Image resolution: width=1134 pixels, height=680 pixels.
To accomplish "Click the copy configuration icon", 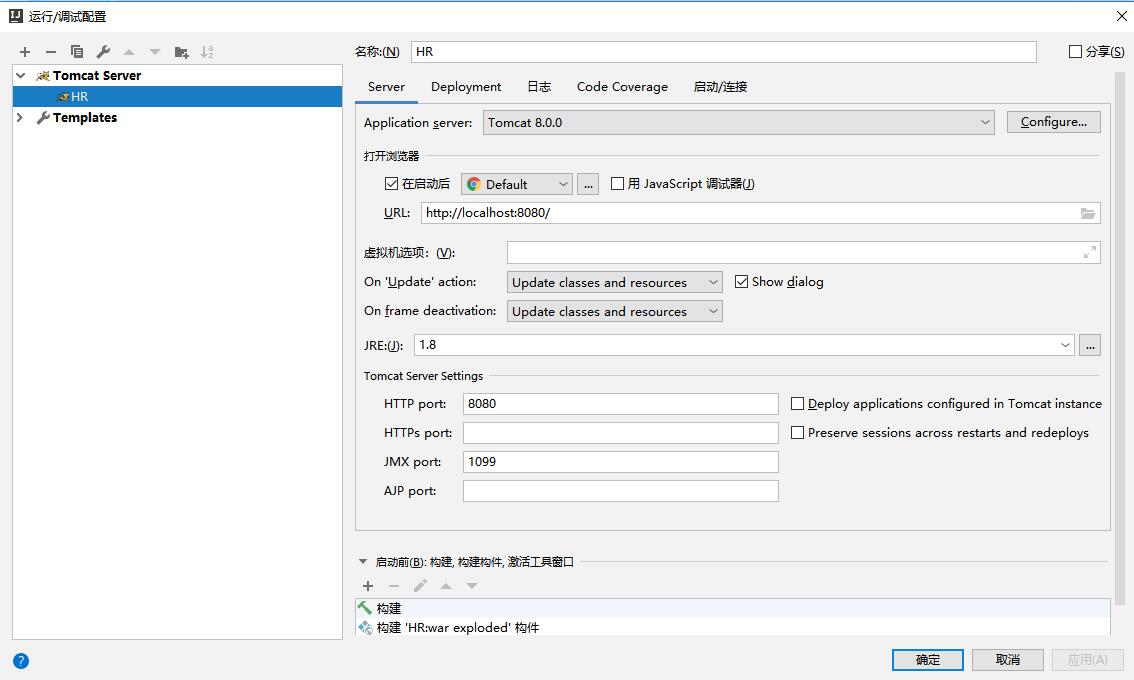I will coord(77,52).
